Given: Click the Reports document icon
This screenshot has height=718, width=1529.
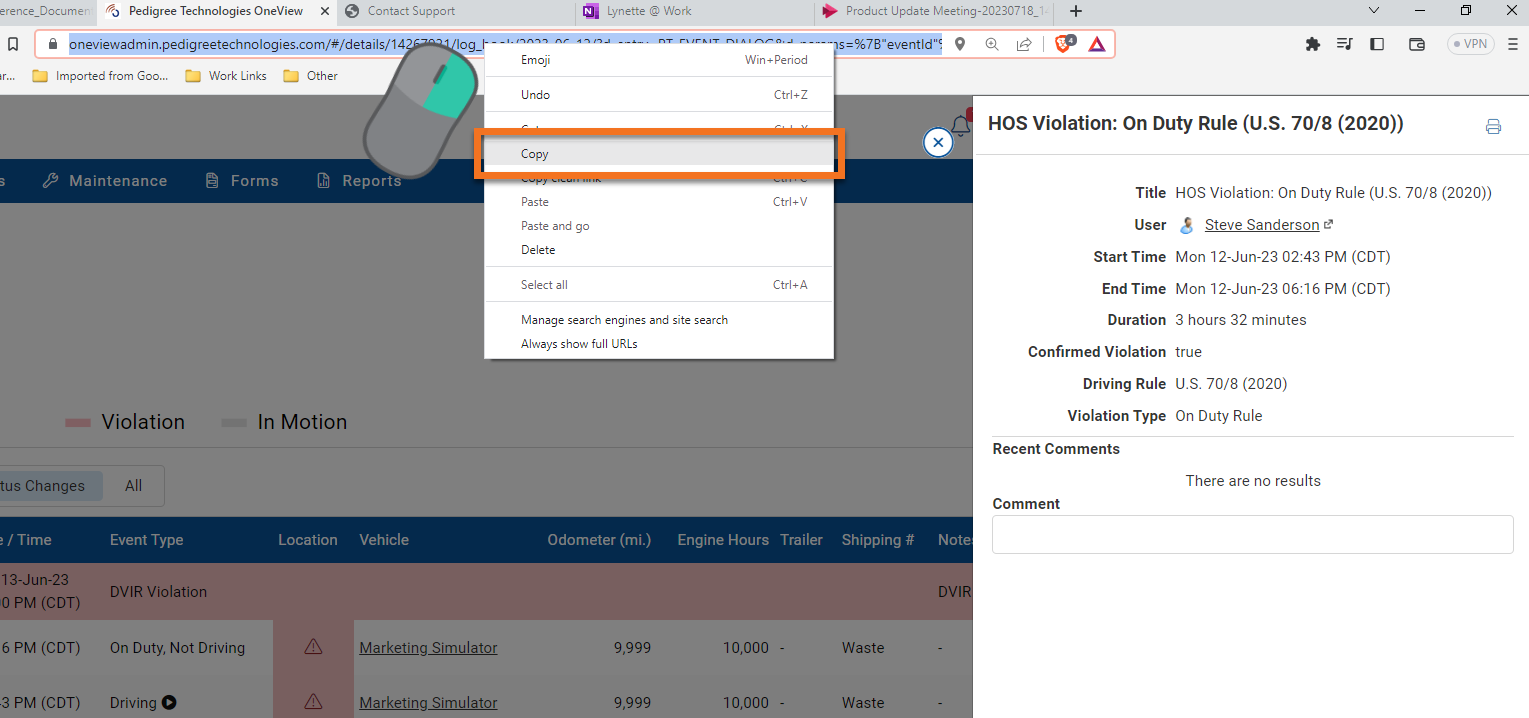Looking at the screenshot, I should (323, 181).
